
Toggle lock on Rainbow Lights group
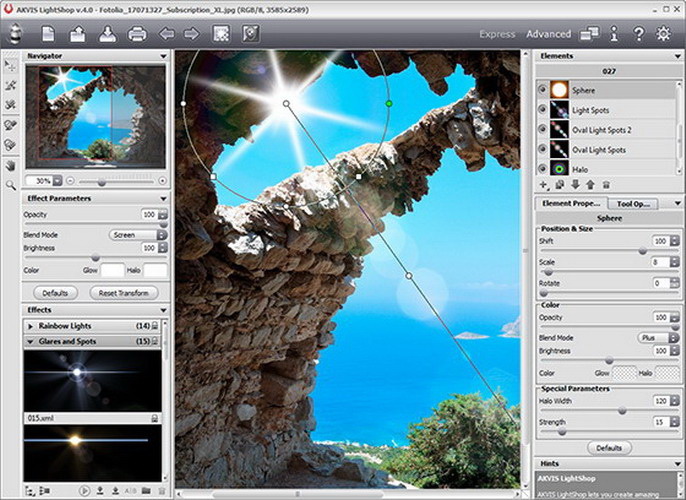(x=155, y=326)
